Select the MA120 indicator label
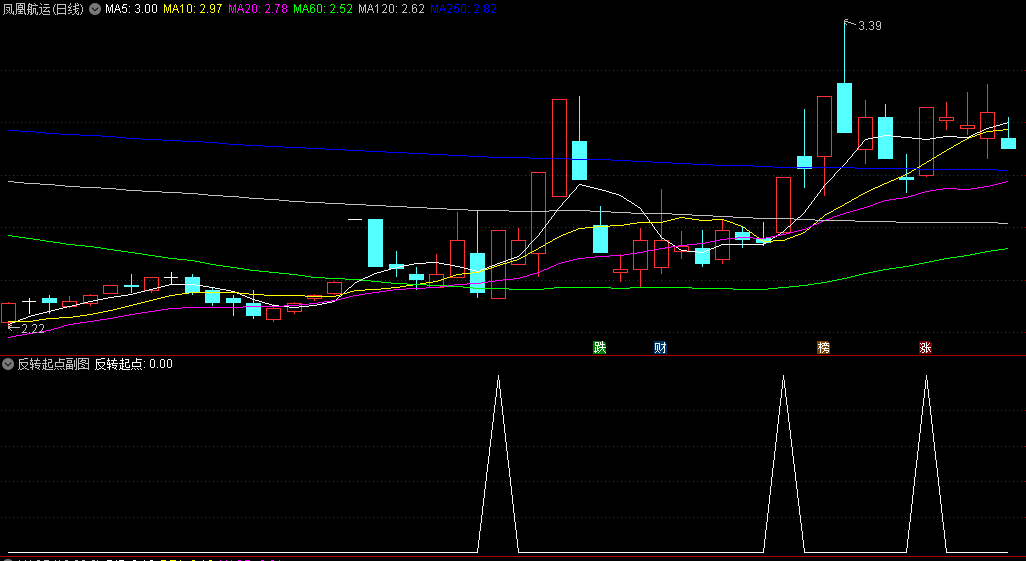This screenshot has height=561, width=1026. (x=391, y=9)
